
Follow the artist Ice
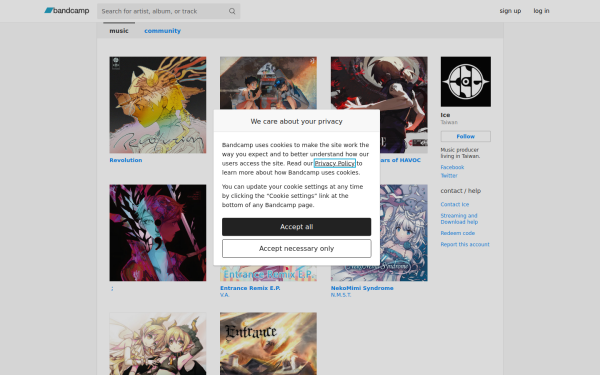pyautogui.click(x=466, y=136)
